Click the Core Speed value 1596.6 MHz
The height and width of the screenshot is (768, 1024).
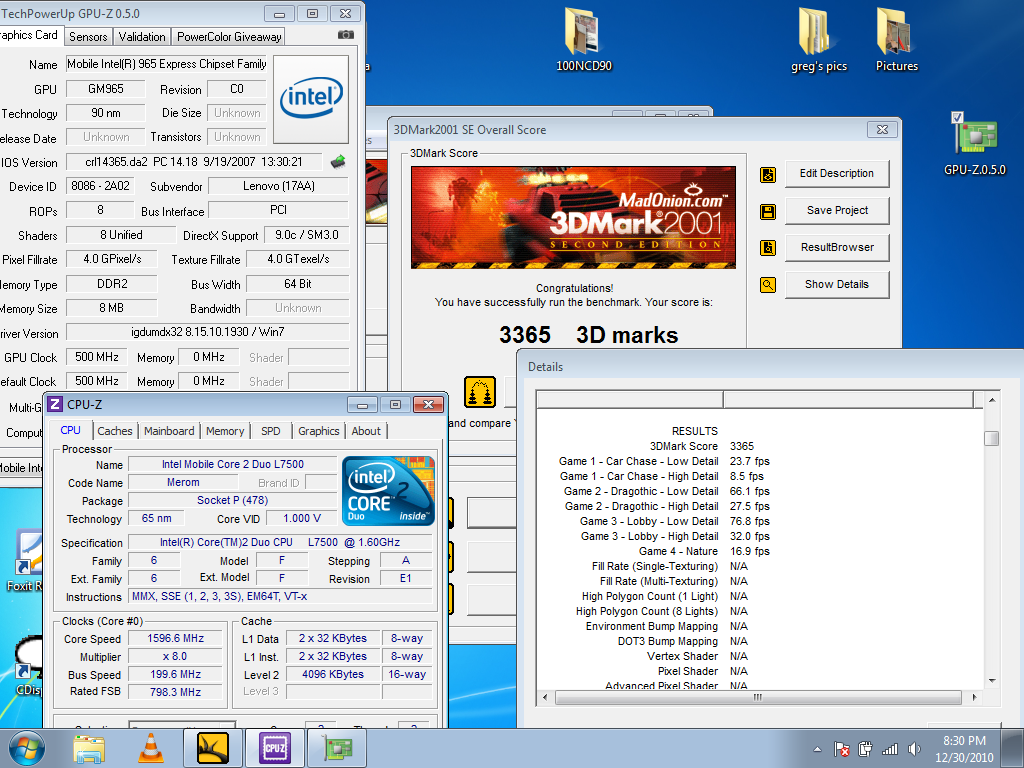pyautogui.click(x=175, y=639)
